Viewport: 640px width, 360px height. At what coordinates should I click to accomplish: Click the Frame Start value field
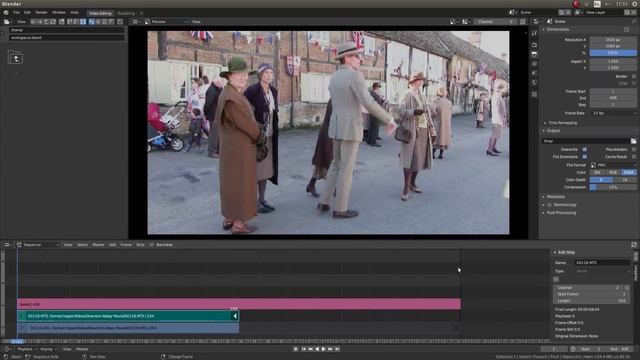coord(613,91)
